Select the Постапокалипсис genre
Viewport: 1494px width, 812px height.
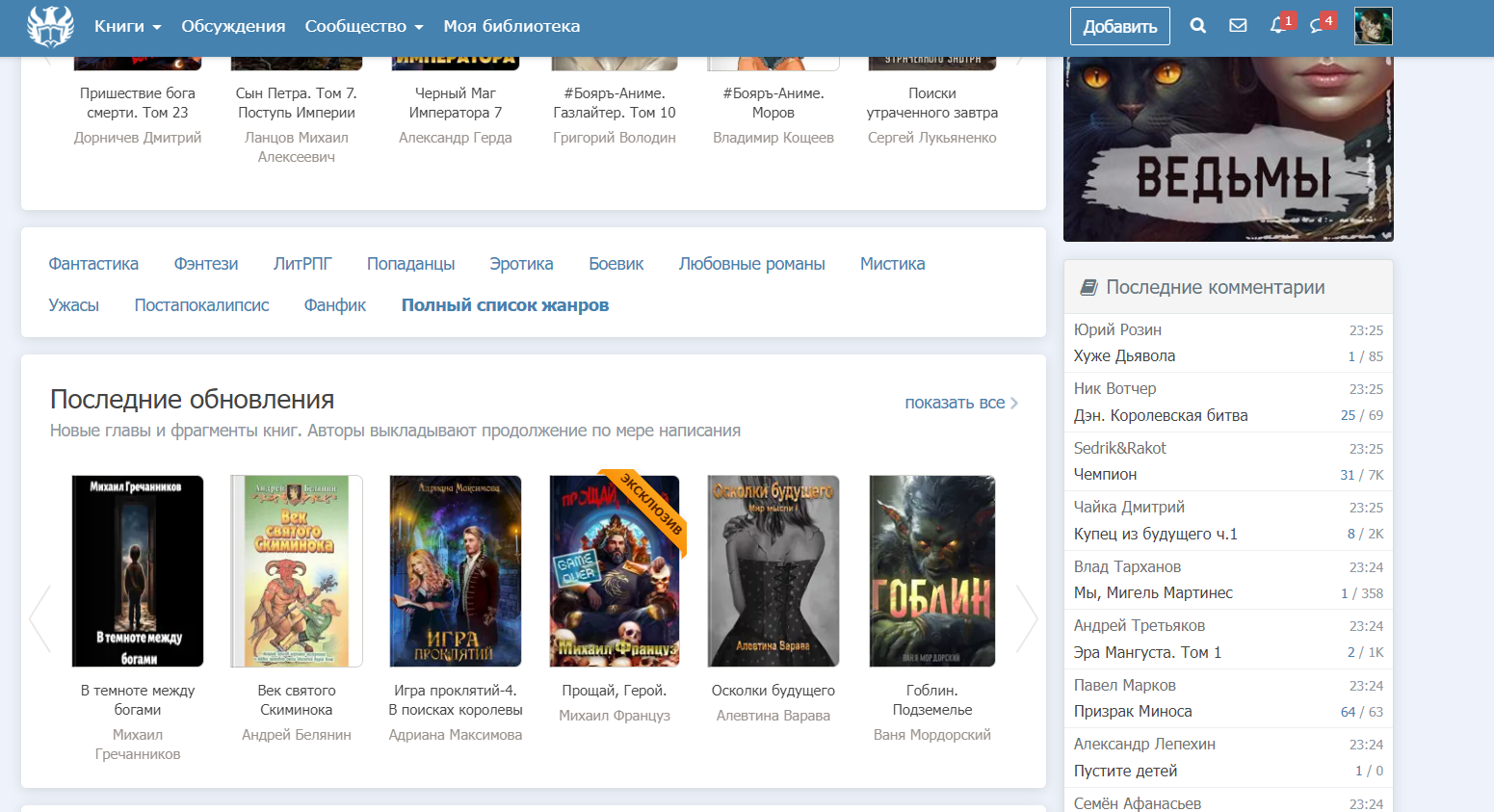pos(202,305)
